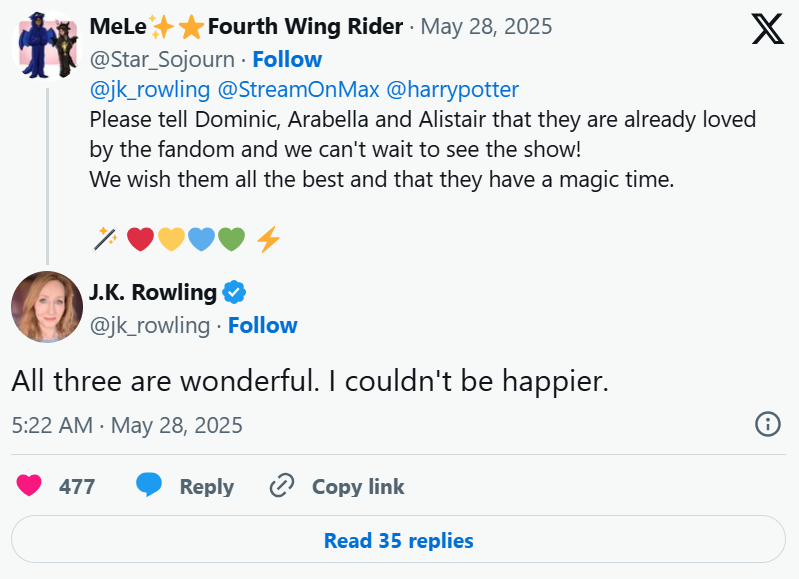Click MeLe Fourth Wing Rider display name
The image size is (799, 579).
pyautogui.click(x=246, y=26)
